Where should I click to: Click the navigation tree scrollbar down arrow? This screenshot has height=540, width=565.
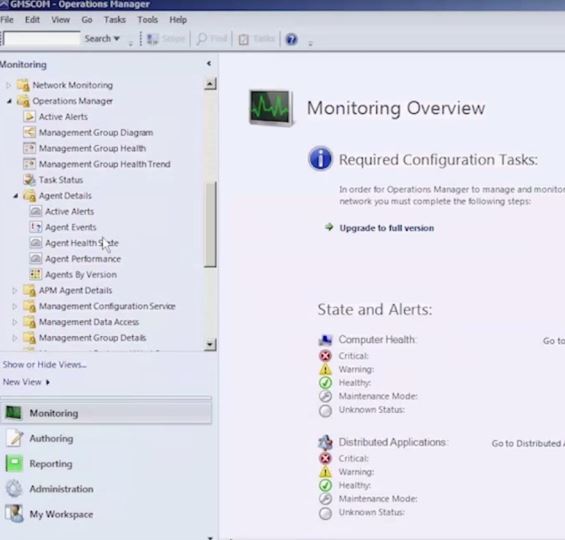(210, 344)
